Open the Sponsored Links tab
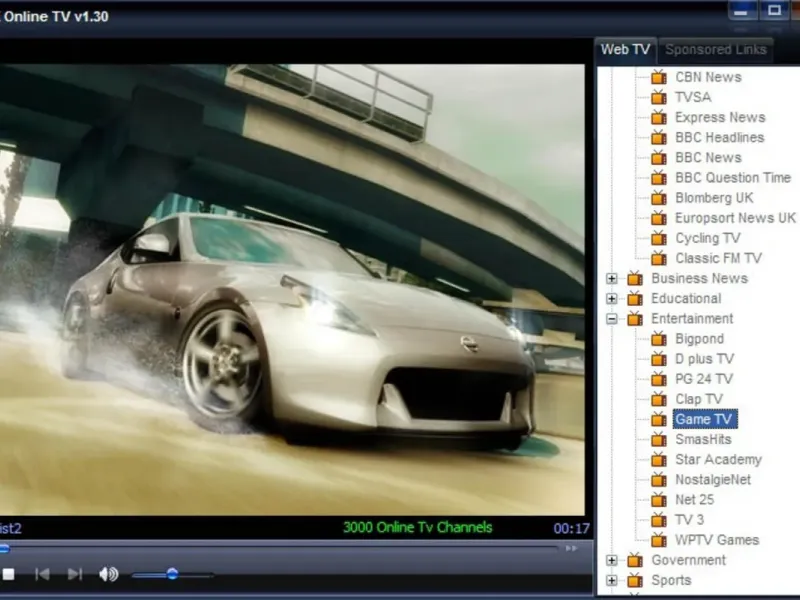The image size is (800, 600). coord(716,49)
